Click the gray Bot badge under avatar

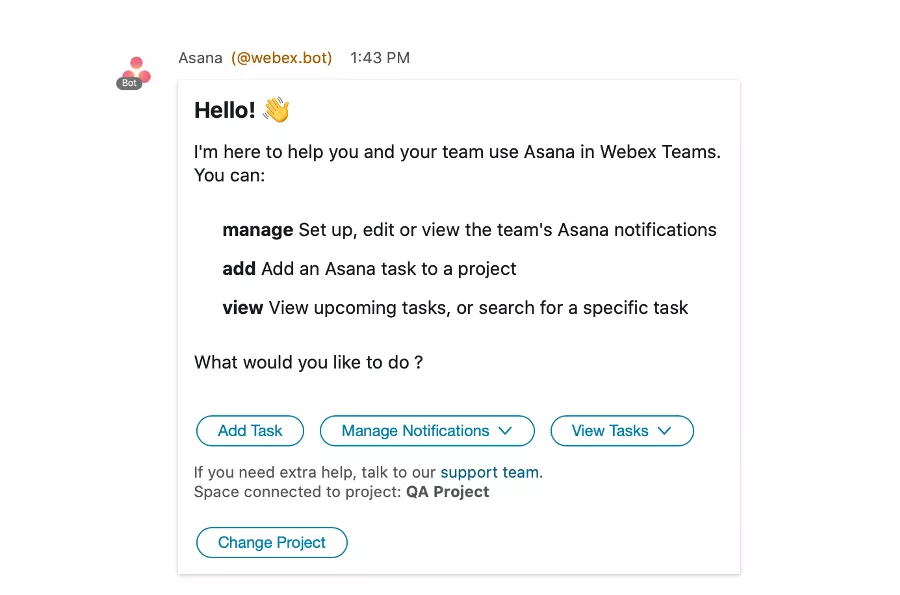coord(128,84)
